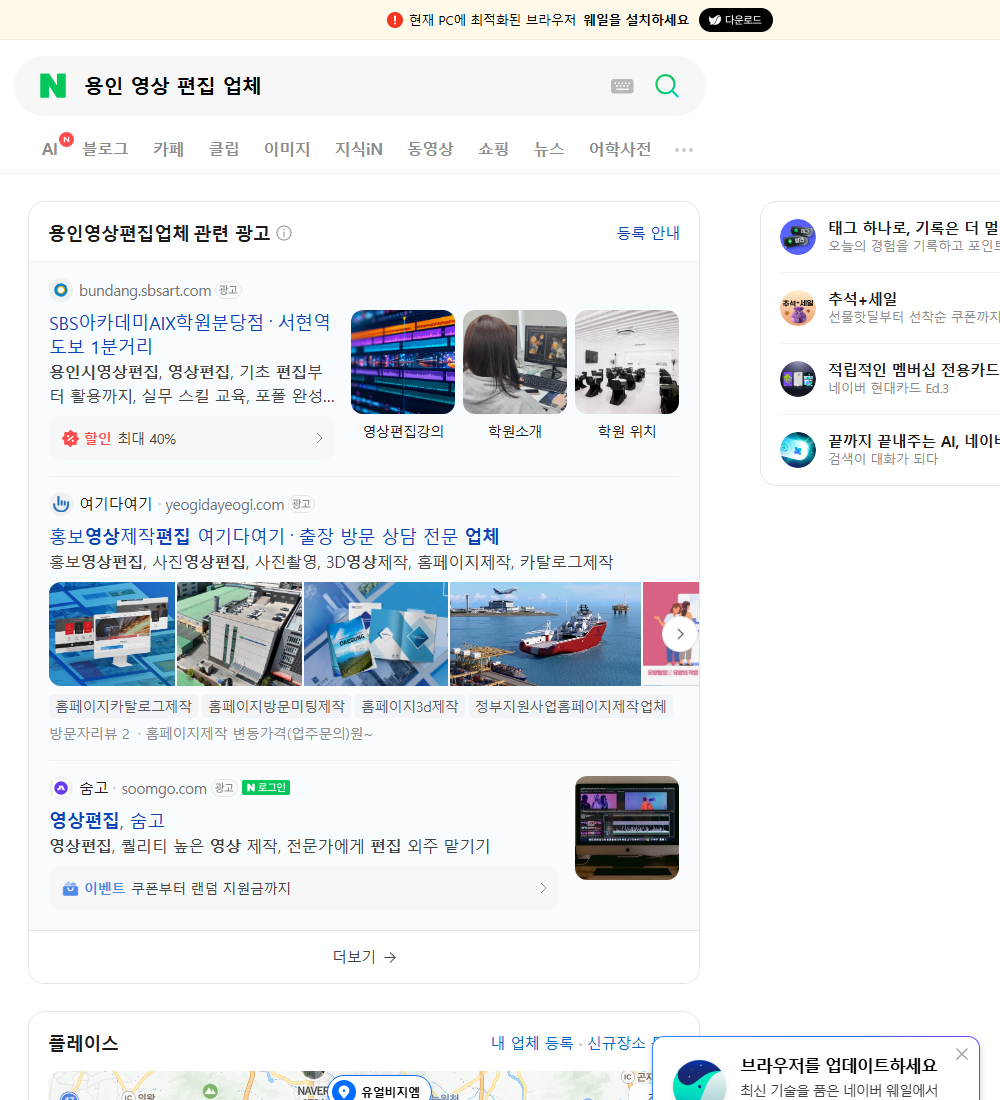Viewport: 1000px width, 1100px height.
Task: Click the red 할인 discount badge icon
Action: [x=70, y=438]
